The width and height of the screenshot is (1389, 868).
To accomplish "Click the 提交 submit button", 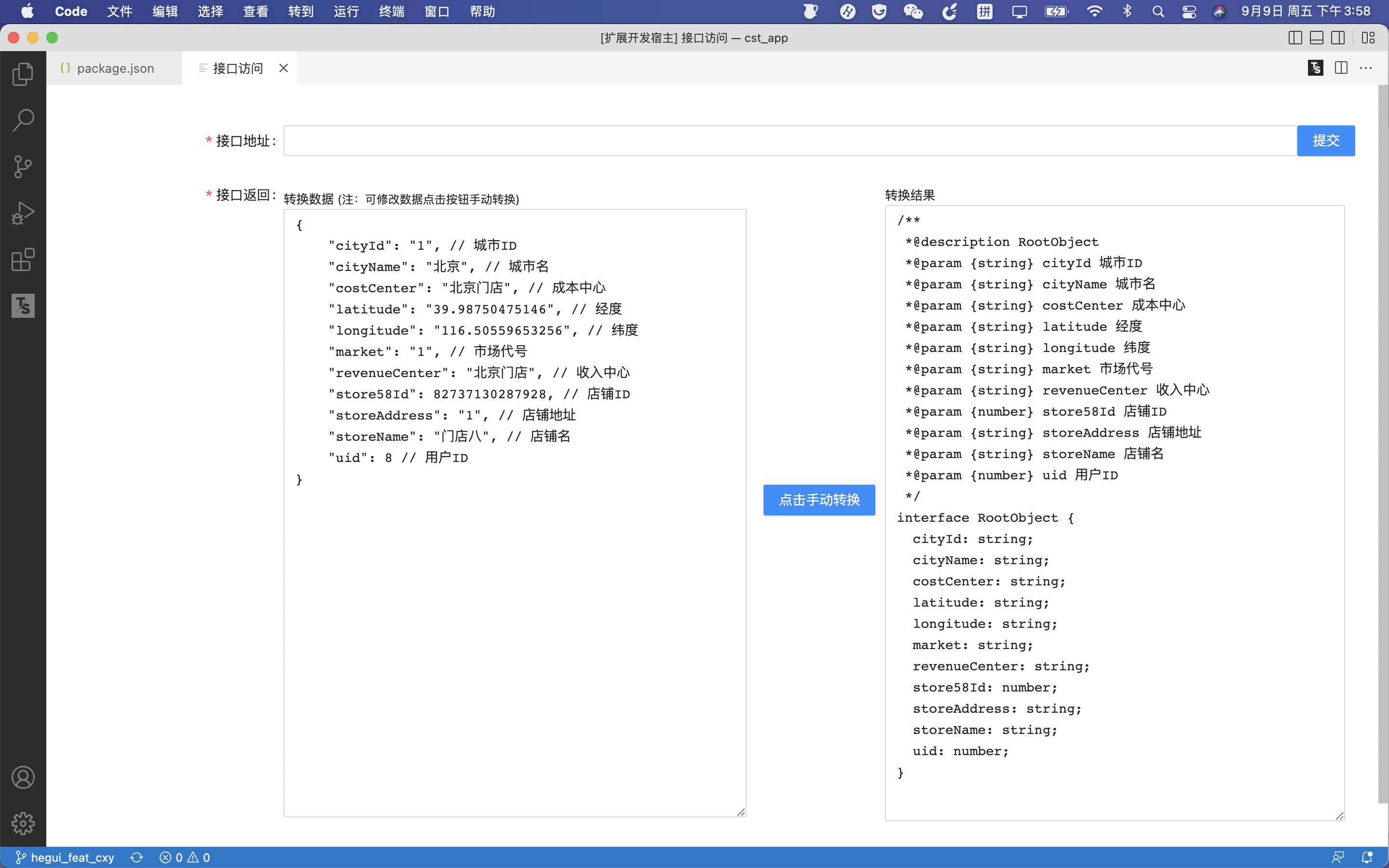I will tap(1325, 141).
